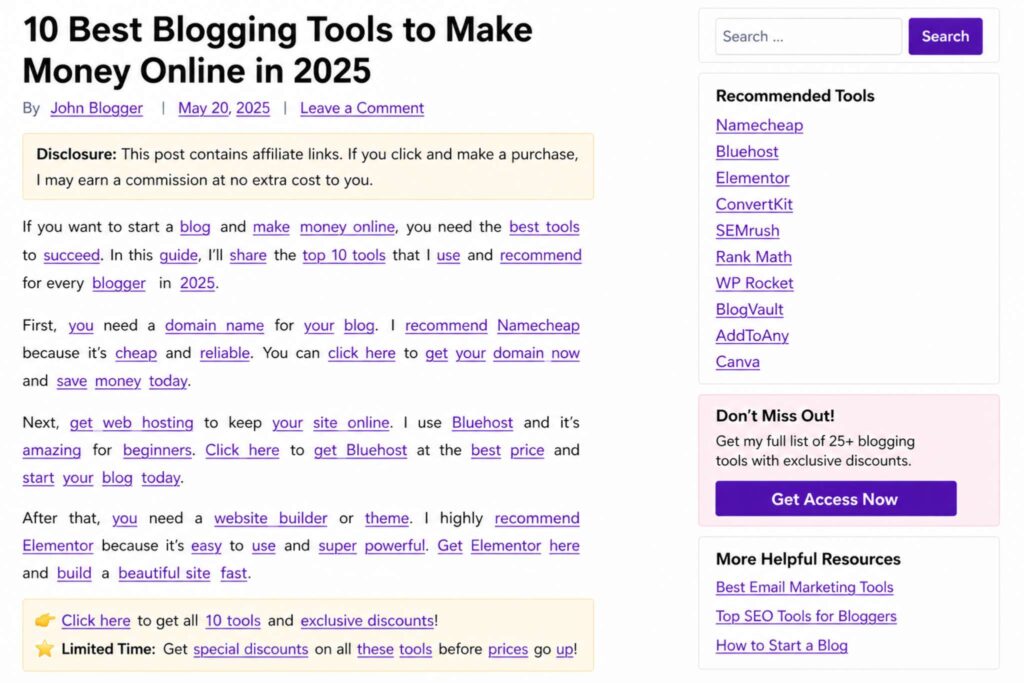Click inside the search input field
The width and height of the screenshot is (1024, 683).
pos(806,36)
